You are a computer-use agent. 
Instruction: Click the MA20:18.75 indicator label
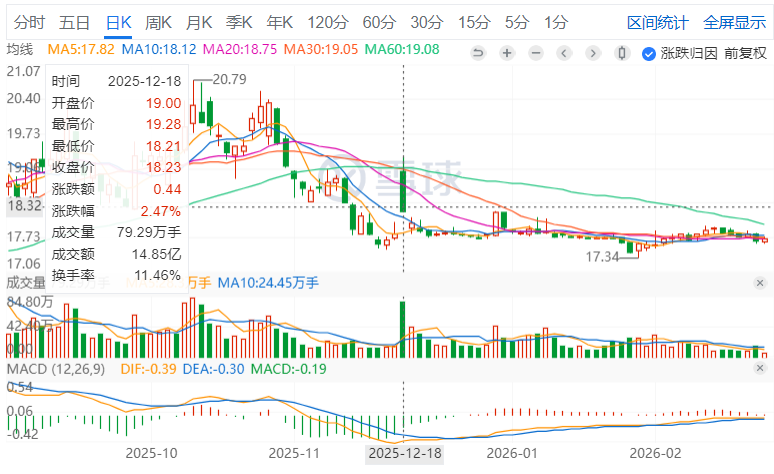pyautogui.click(x=240, y=49)
